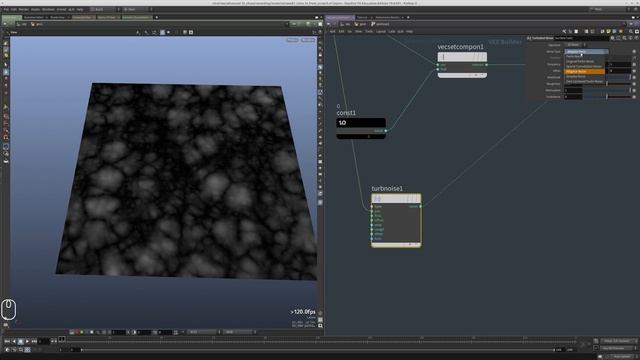Open Noise Type parameter gear menu
Screen dimensions: 640x360
coord(634,51)
